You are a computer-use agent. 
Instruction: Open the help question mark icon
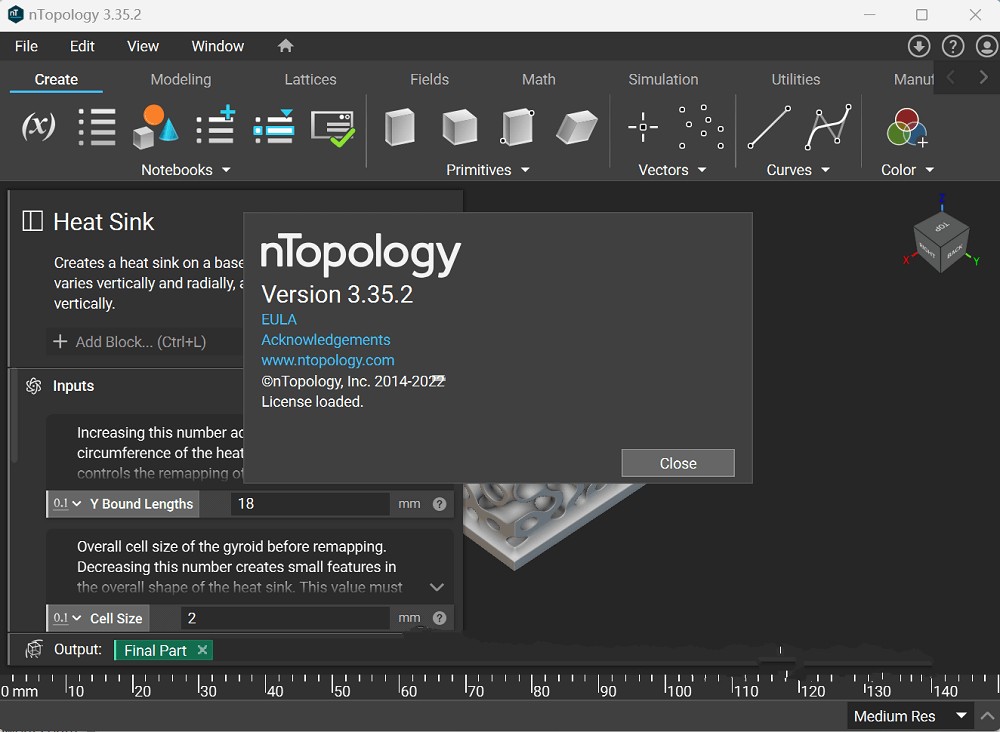point(953,46)
